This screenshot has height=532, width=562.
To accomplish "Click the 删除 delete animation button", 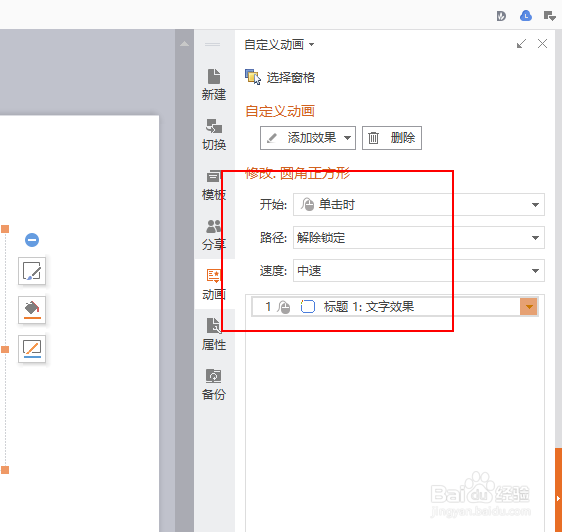I will point(392,138).
